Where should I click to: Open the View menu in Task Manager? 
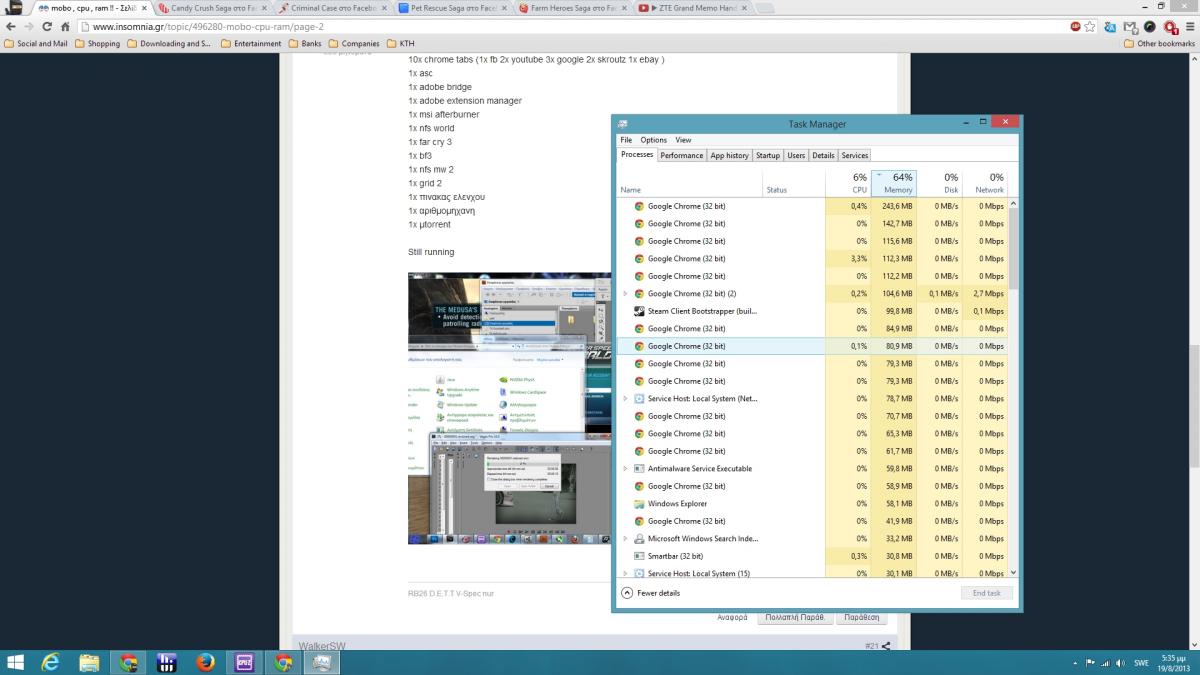click(683, 140)
